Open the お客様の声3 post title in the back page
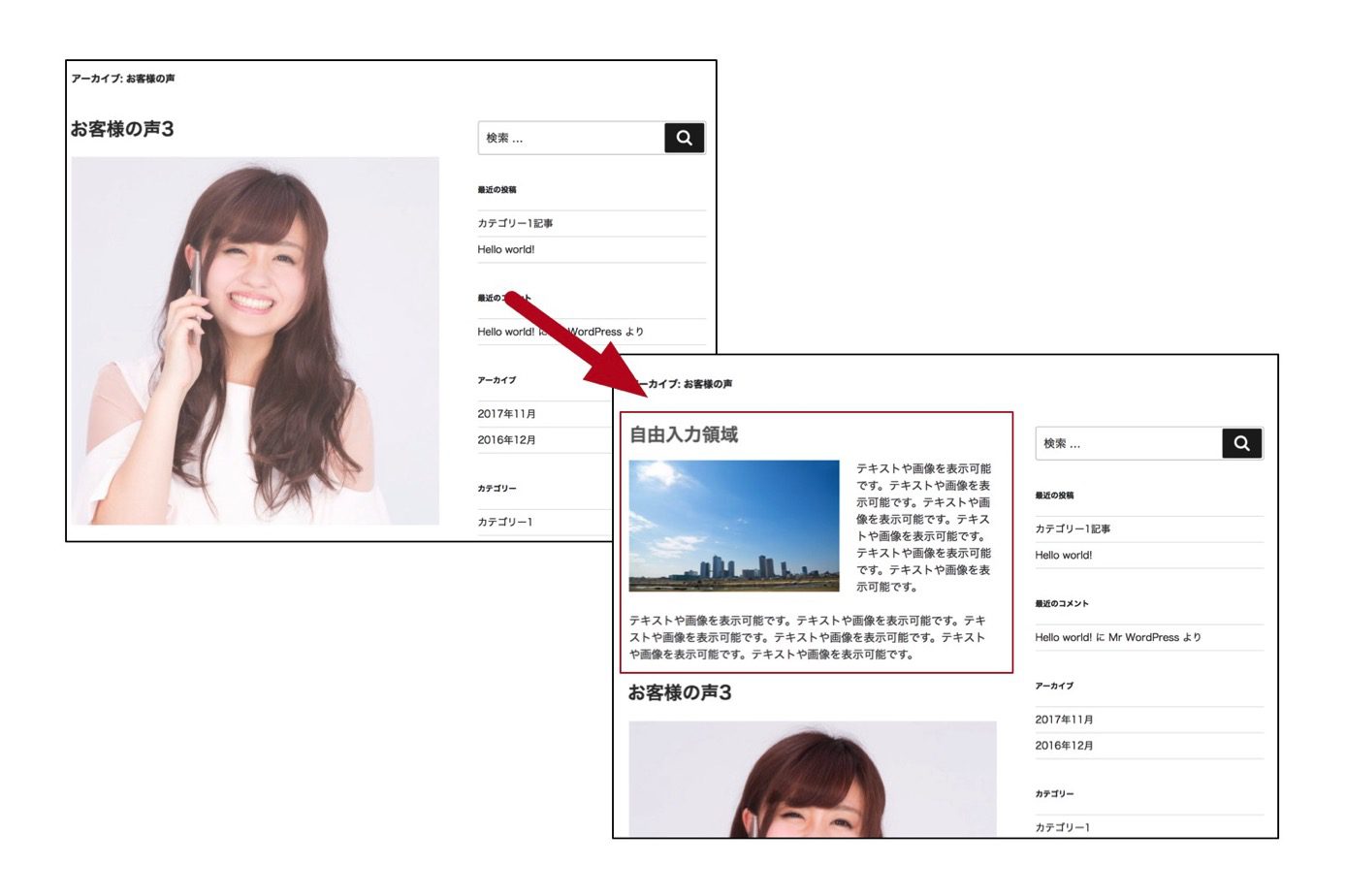Screen dimensions: 1346x896 [122, 129]
